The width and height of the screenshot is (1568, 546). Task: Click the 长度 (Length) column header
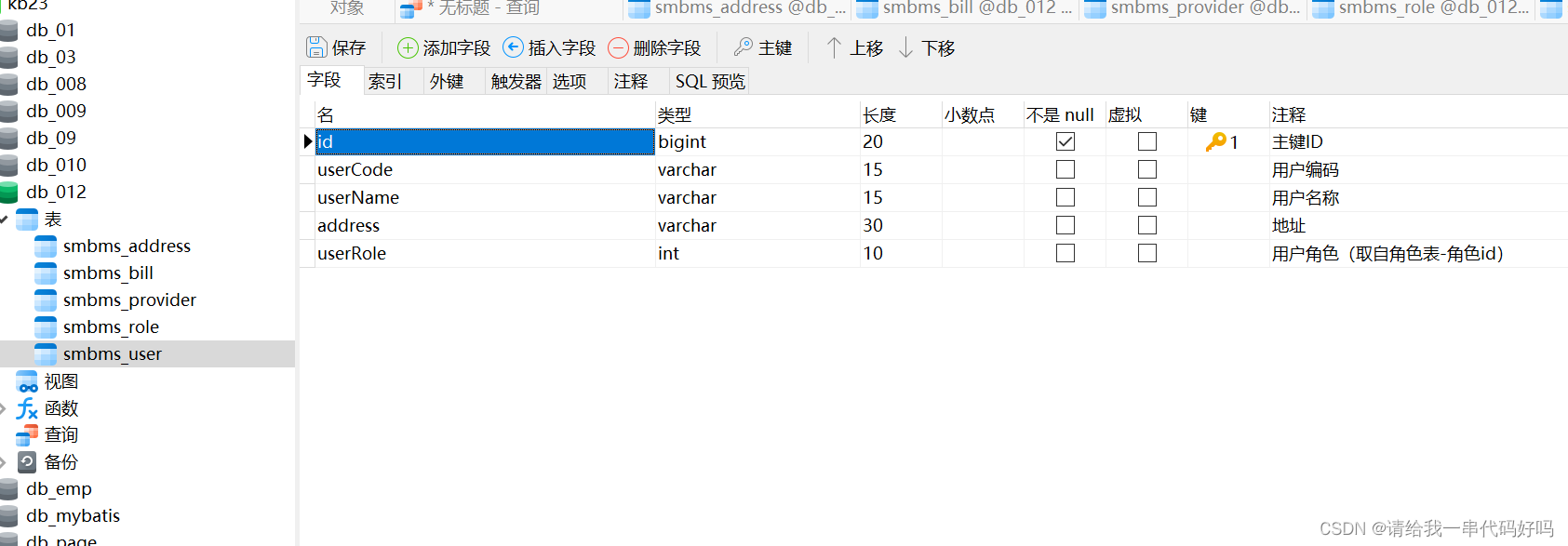[901, 115]
